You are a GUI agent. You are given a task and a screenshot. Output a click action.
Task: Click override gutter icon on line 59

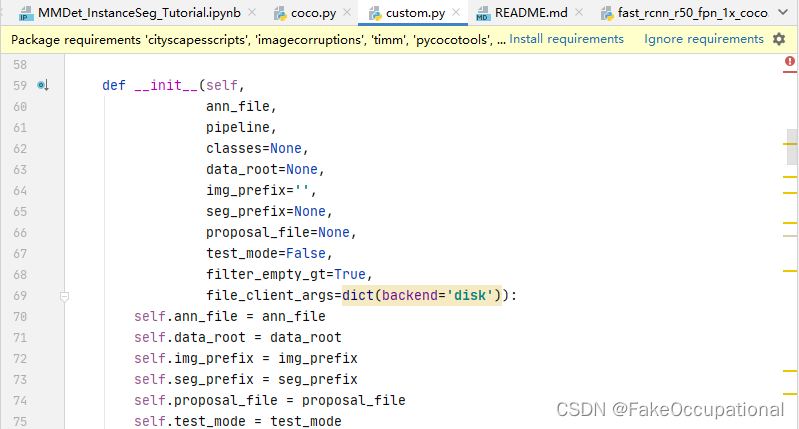point(43,85)
